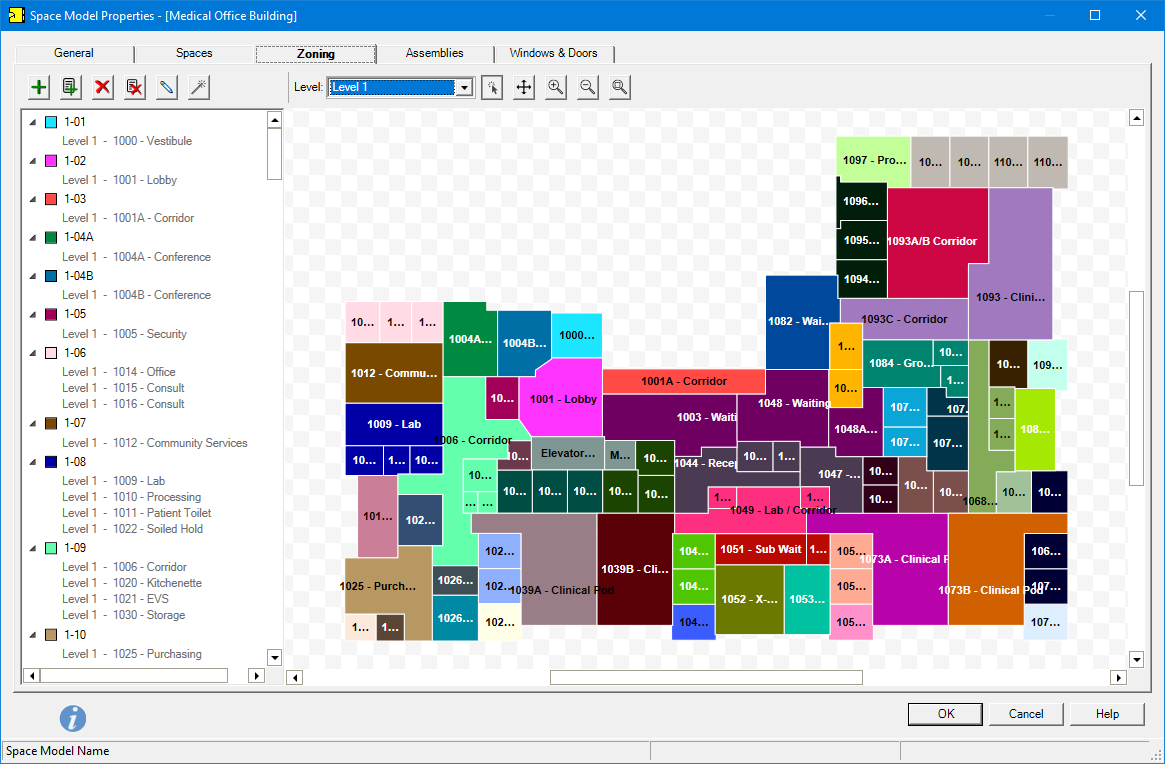Click the plan view horizontal scrollbar thumb
The height and width of the screenshot is (764, 1165).
tap(706, 677)
